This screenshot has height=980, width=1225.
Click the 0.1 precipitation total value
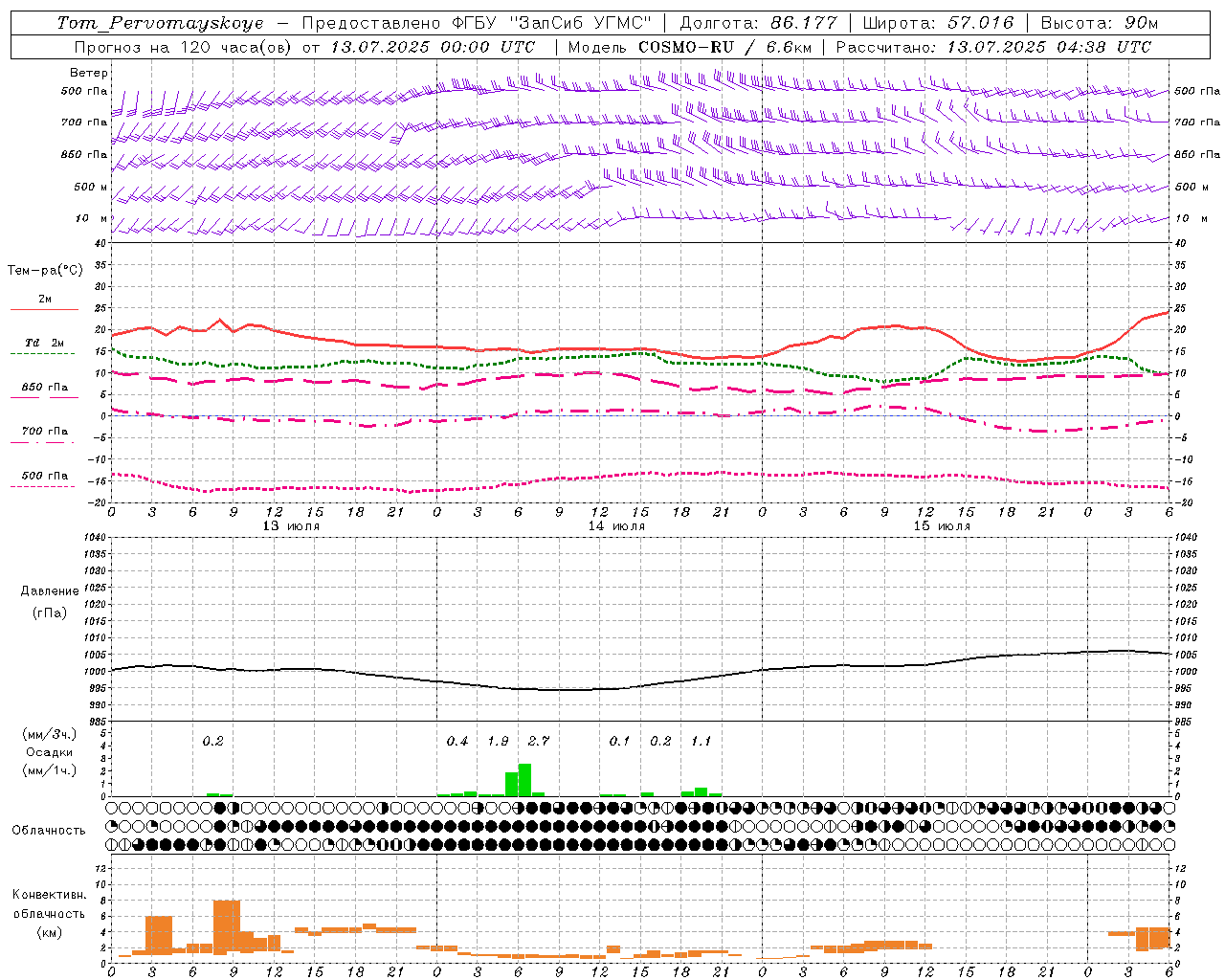click(619, 742)
